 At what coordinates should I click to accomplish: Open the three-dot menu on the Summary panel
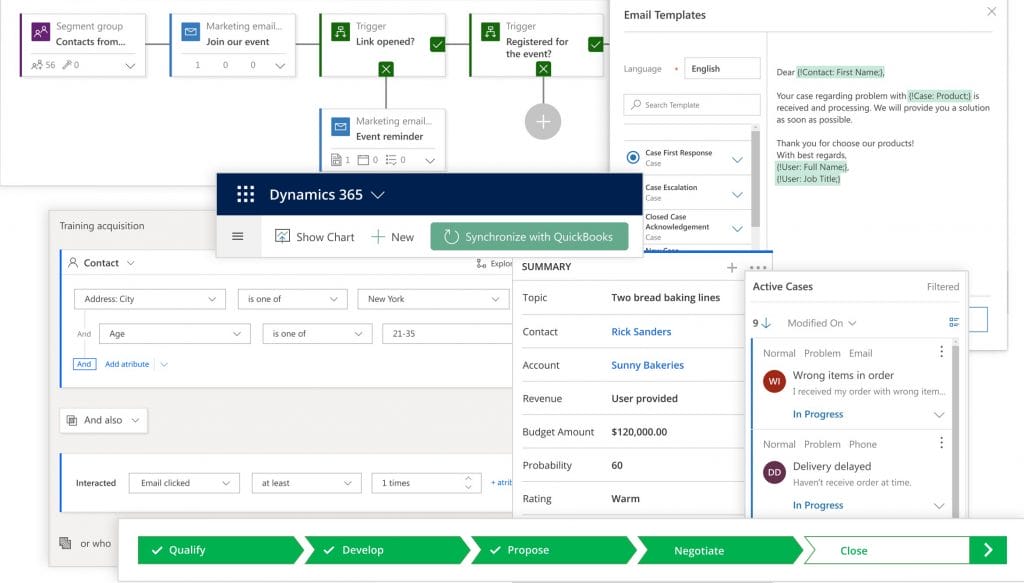(757, 267)
